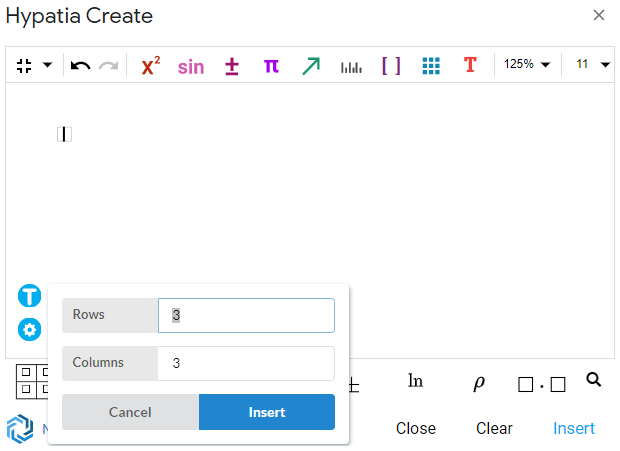Select the matrix grid template icon
The image size is (620, 451).
click(32, 381)
